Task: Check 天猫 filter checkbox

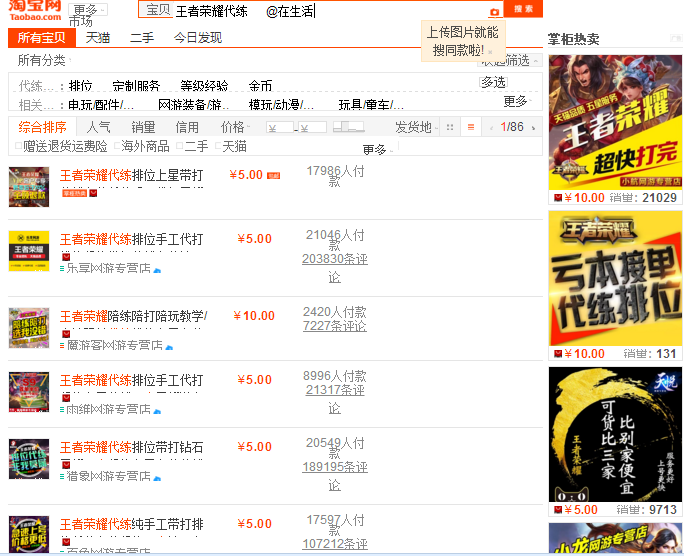Action: point(218,146)
